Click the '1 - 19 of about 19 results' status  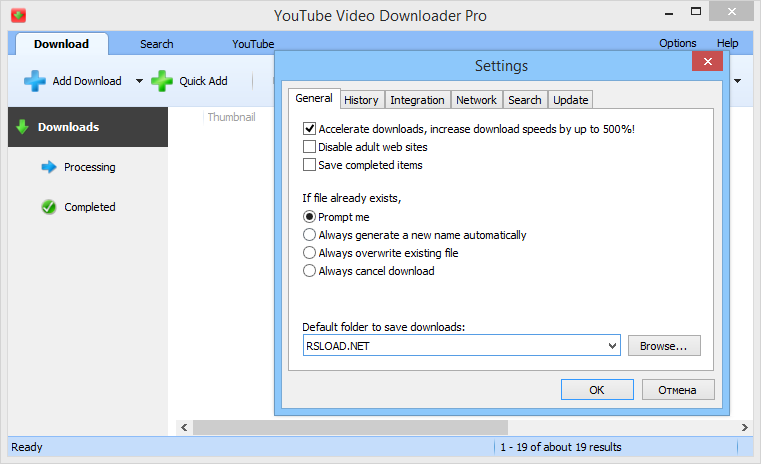pos(561,447)
